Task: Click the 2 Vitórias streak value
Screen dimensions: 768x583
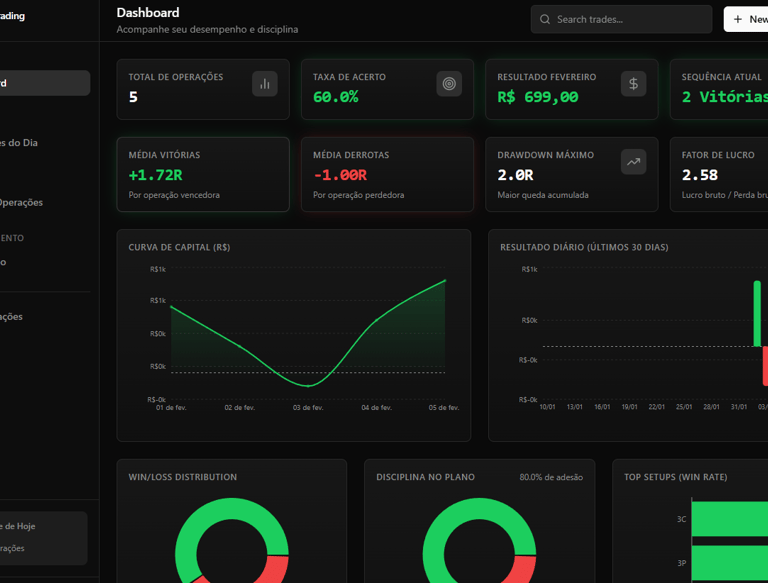Action: point(724,97)
